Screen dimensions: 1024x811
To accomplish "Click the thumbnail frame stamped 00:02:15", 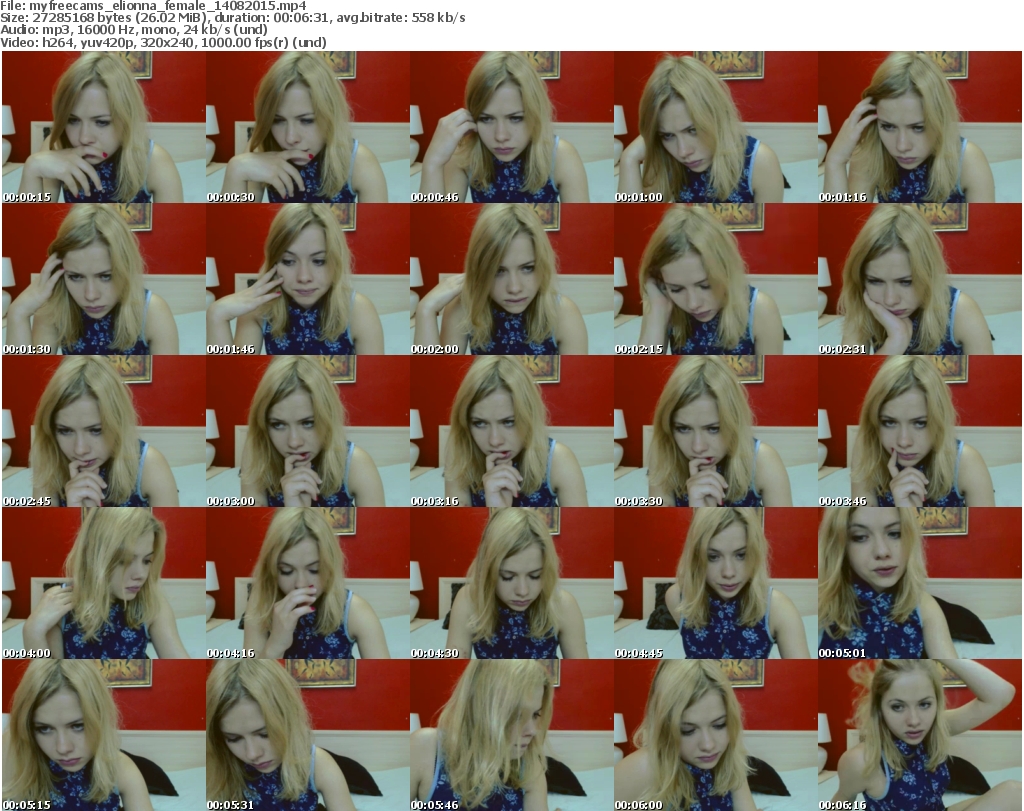I will (716, 279).
